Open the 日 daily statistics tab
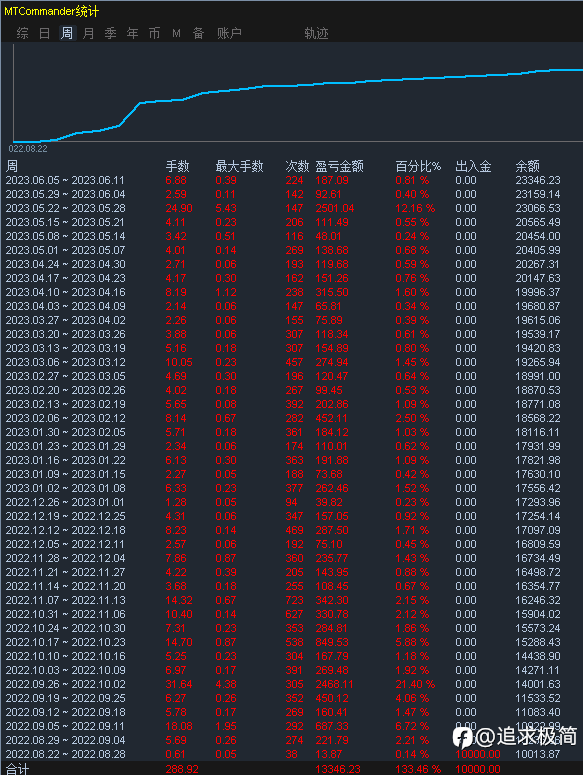 point(44,33)
